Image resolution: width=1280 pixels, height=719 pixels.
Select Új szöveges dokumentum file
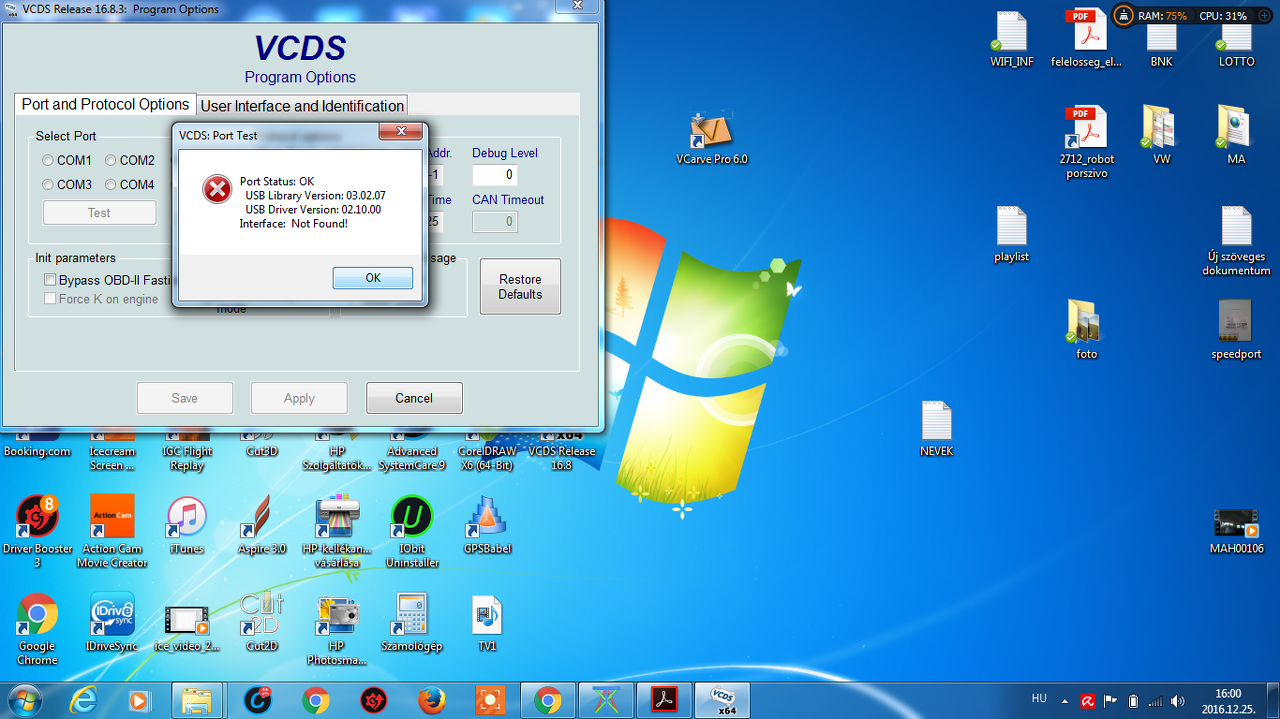pyautogui.click(x=1237, y=242)
